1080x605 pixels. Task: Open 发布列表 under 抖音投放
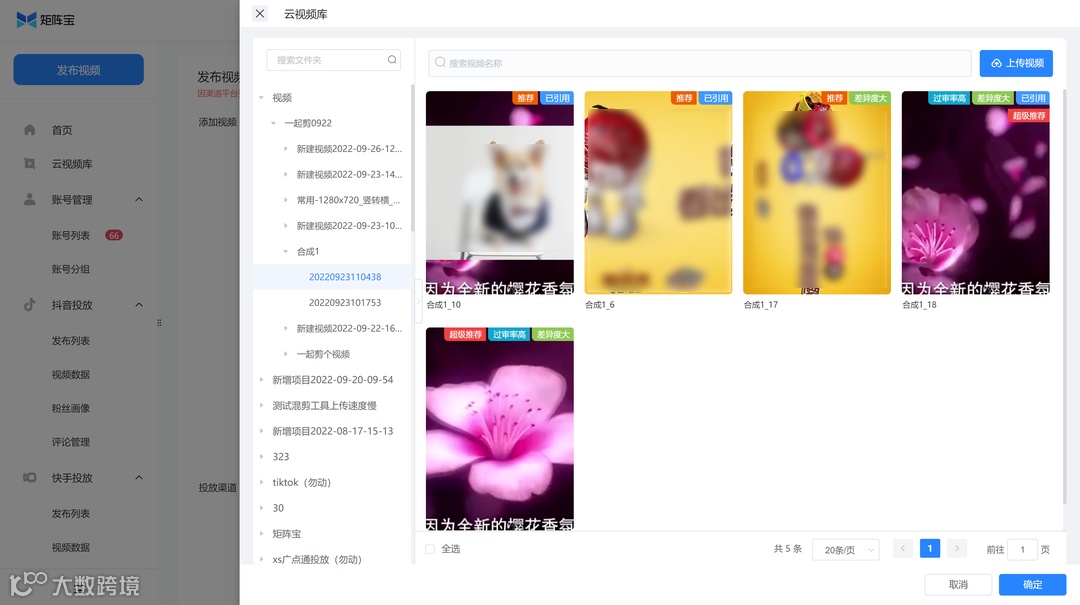pyautogui.click(x=71, y=339)
